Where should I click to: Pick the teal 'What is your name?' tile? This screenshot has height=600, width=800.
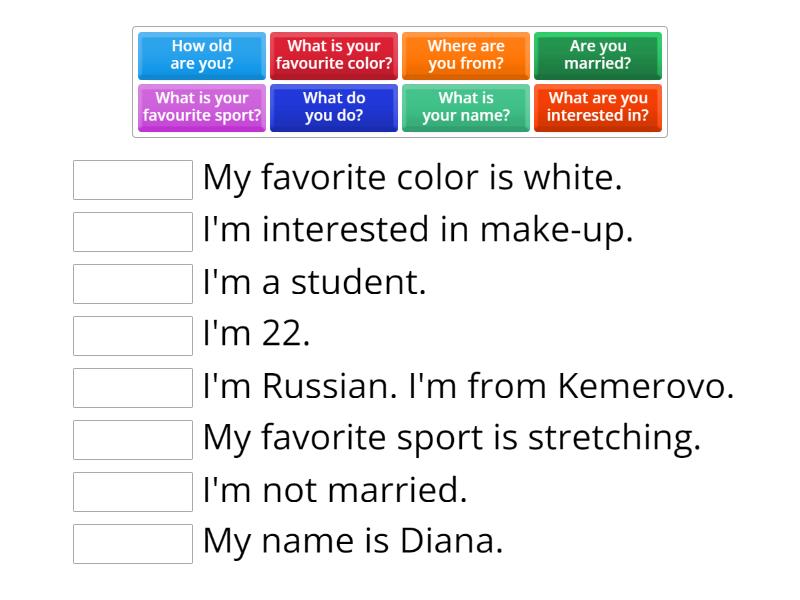click(466, 107)
